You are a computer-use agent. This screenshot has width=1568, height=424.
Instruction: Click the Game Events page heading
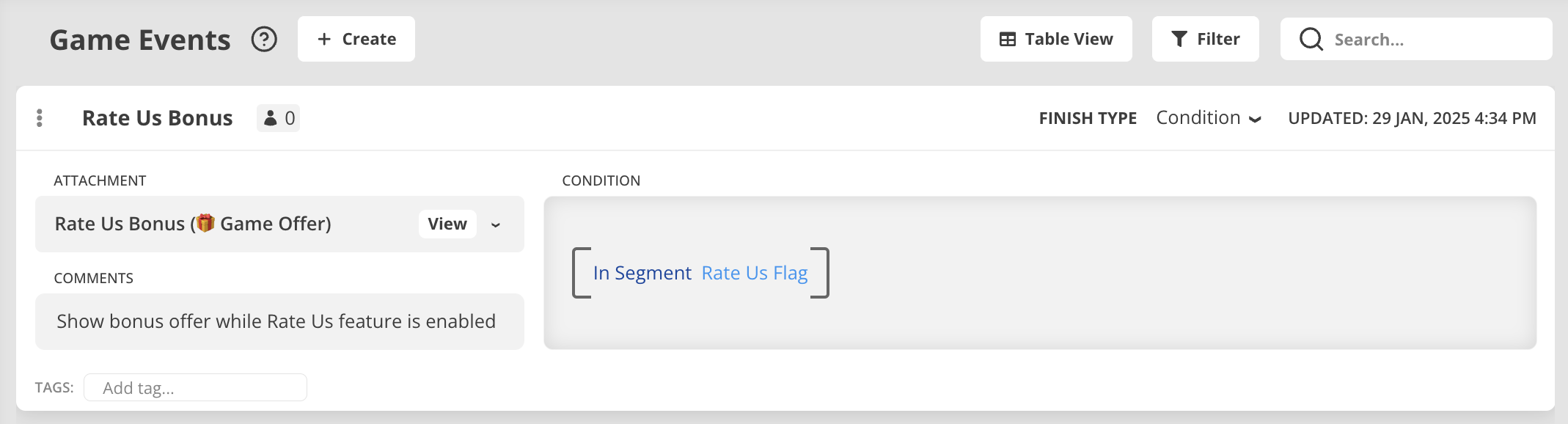pos(140,40)
